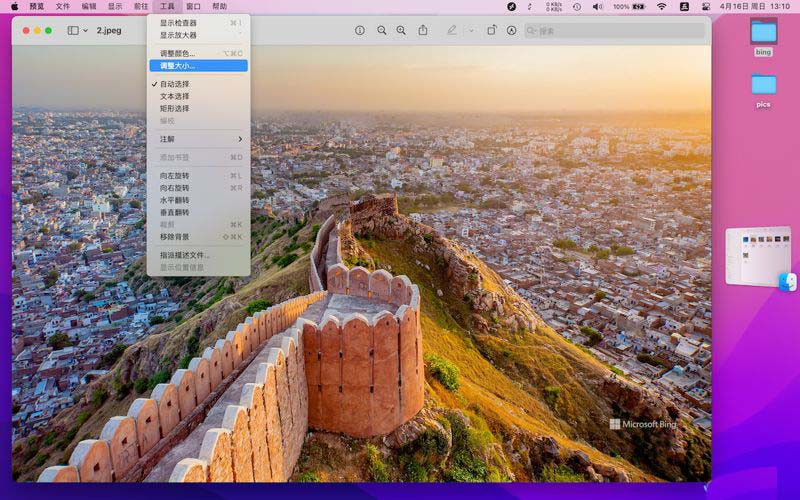Click the Wi-Fi icon in menu bar
This screenshot has width=800, height=500.
pos(661,6)
